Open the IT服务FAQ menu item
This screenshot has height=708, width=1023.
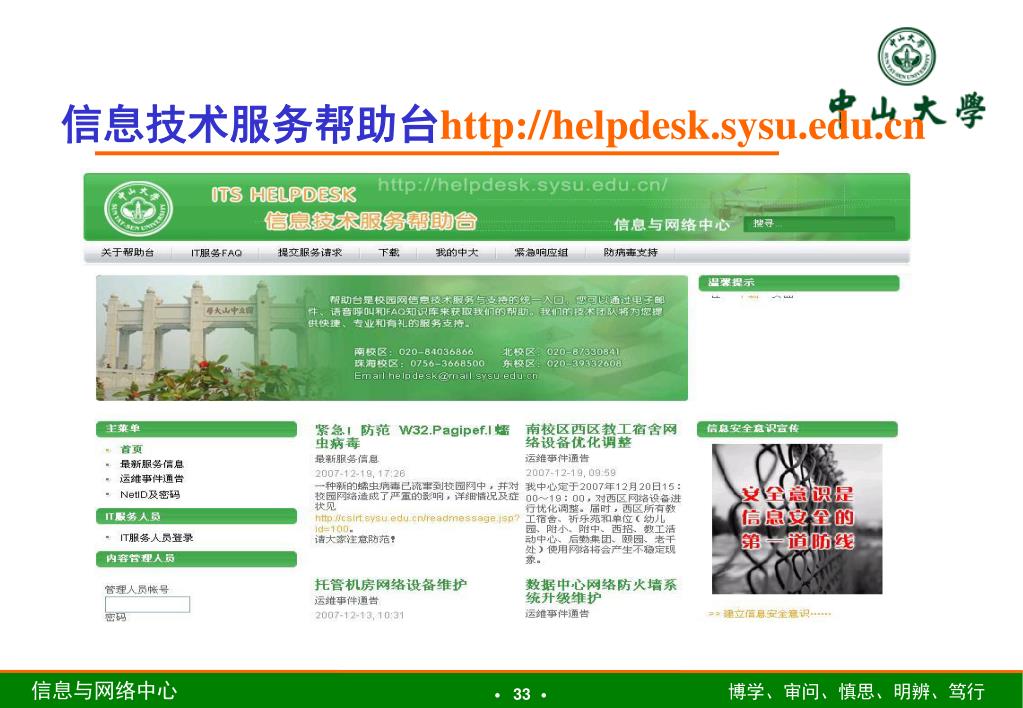pos(216,253)
